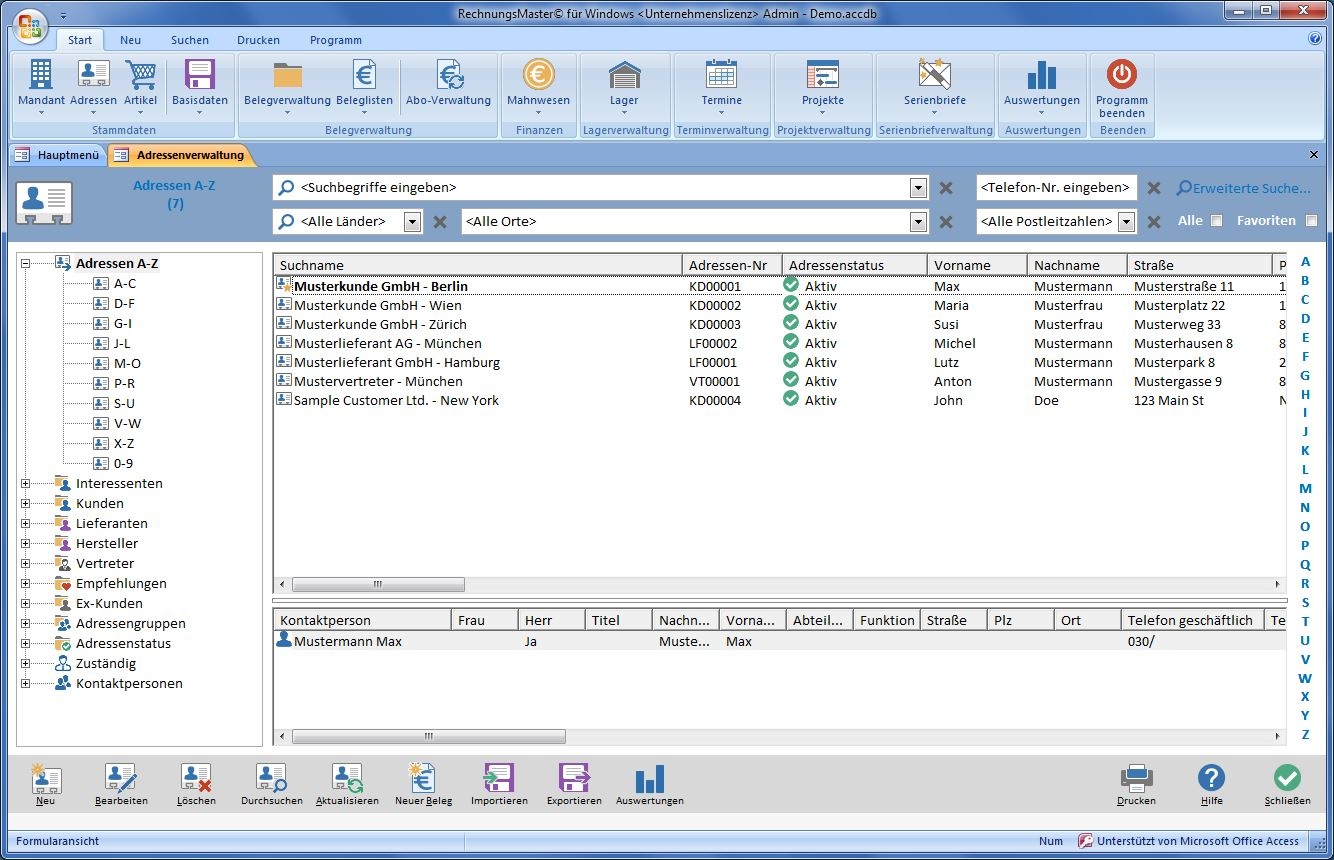Expand the Lieferanten tree node
The height and width of the screenshot is (860, 1334).
click(x=26, y=524)
